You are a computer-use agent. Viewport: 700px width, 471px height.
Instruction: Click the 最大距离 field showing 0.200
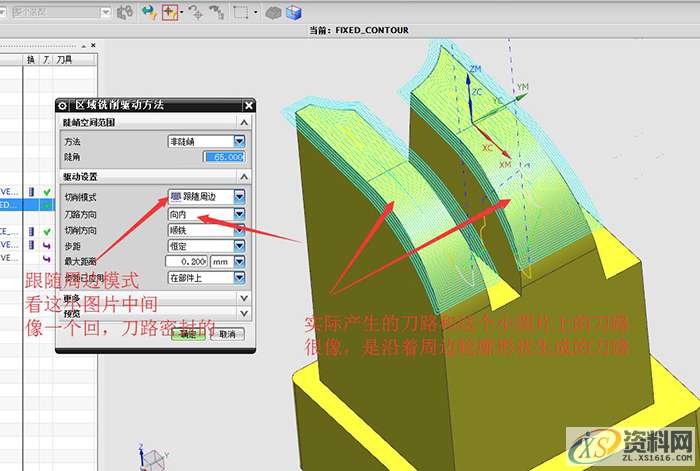[185, 261]
